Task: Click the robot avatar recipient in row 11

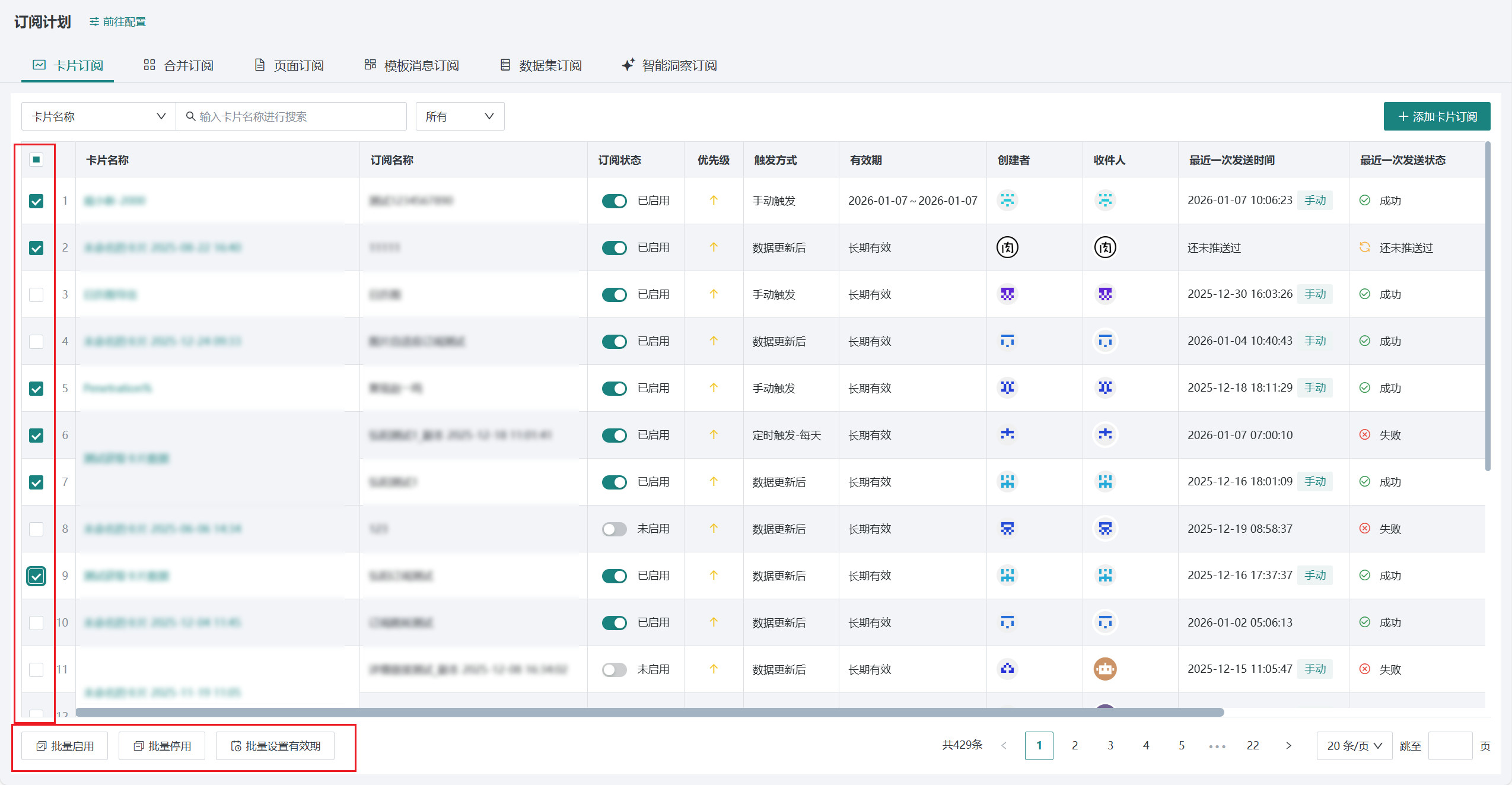Action: pyautogui.click(x=1104, y=669)
